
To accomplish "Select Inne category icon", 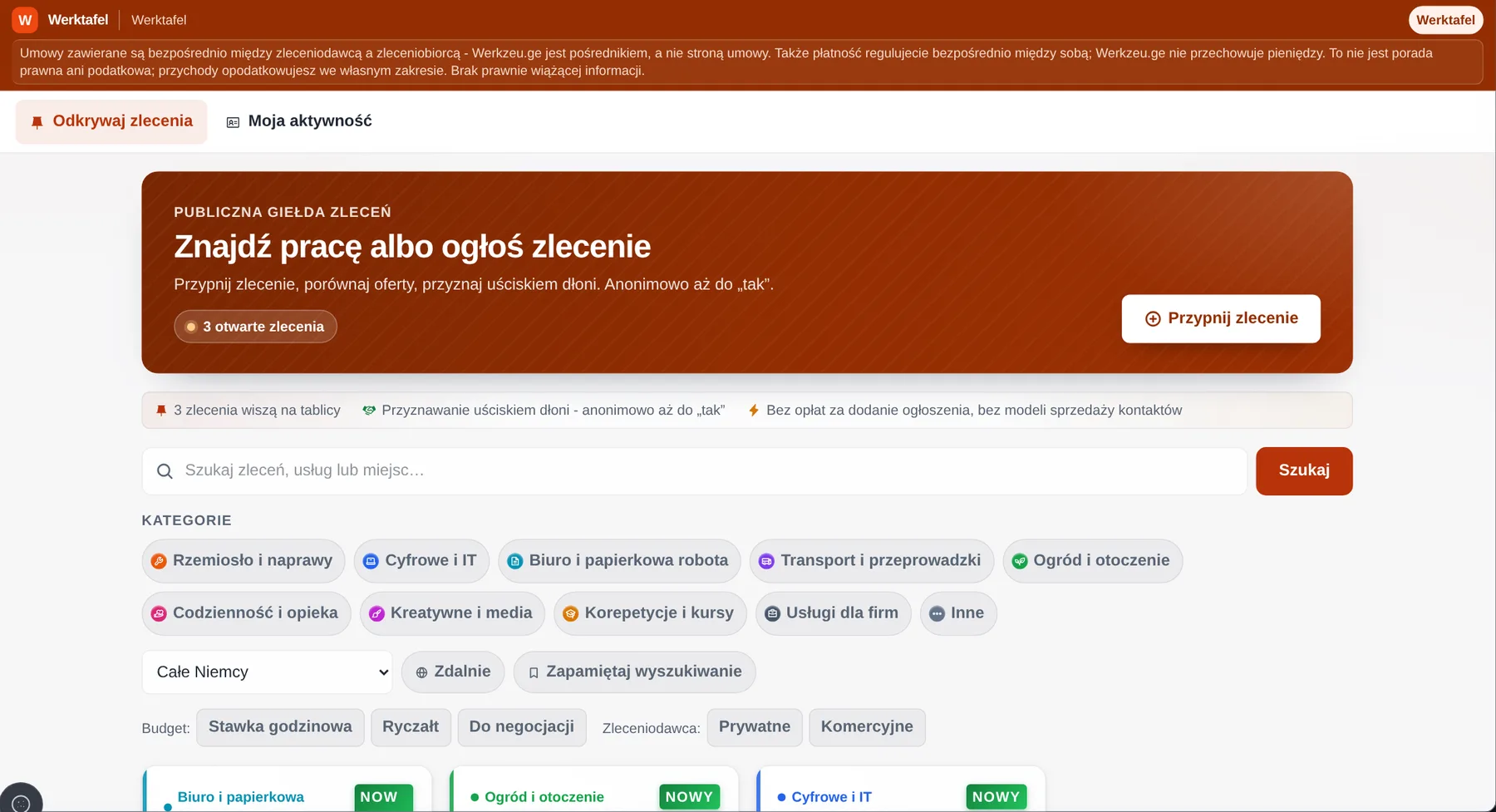I will 937,613.
